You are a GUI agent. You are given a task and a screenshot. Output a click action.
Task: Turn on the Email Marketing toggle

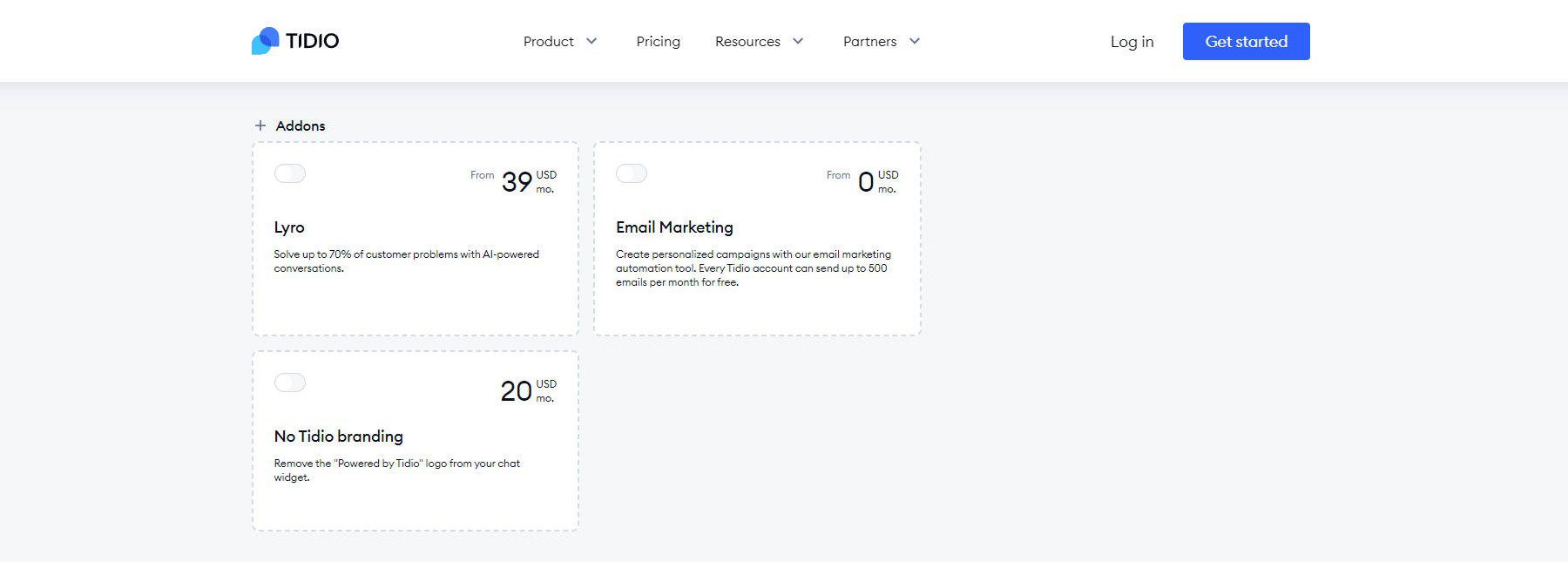coord(632,173)
